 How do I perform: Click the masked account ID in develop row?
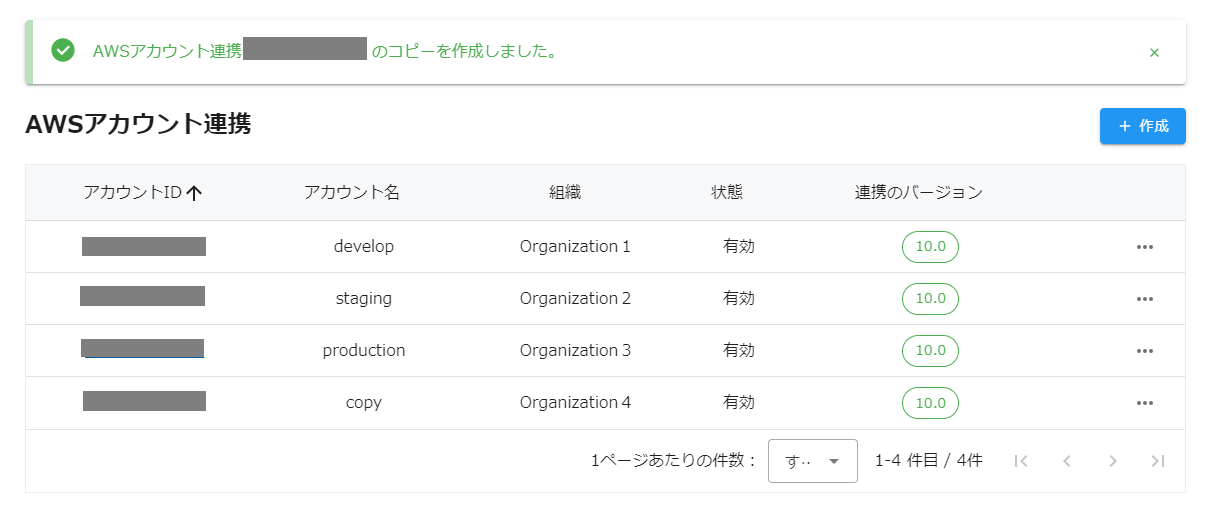[144, 247]
